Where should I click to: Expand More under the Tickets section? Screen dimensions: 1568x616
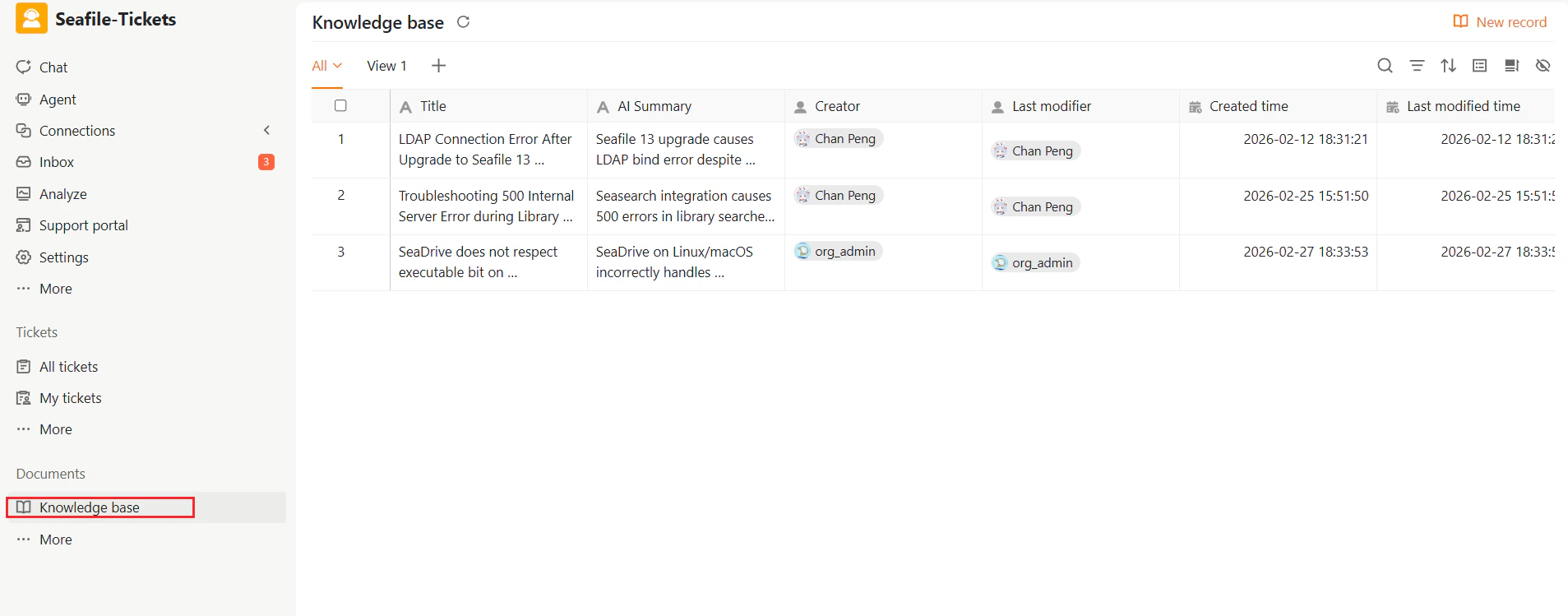pos(56,429)
